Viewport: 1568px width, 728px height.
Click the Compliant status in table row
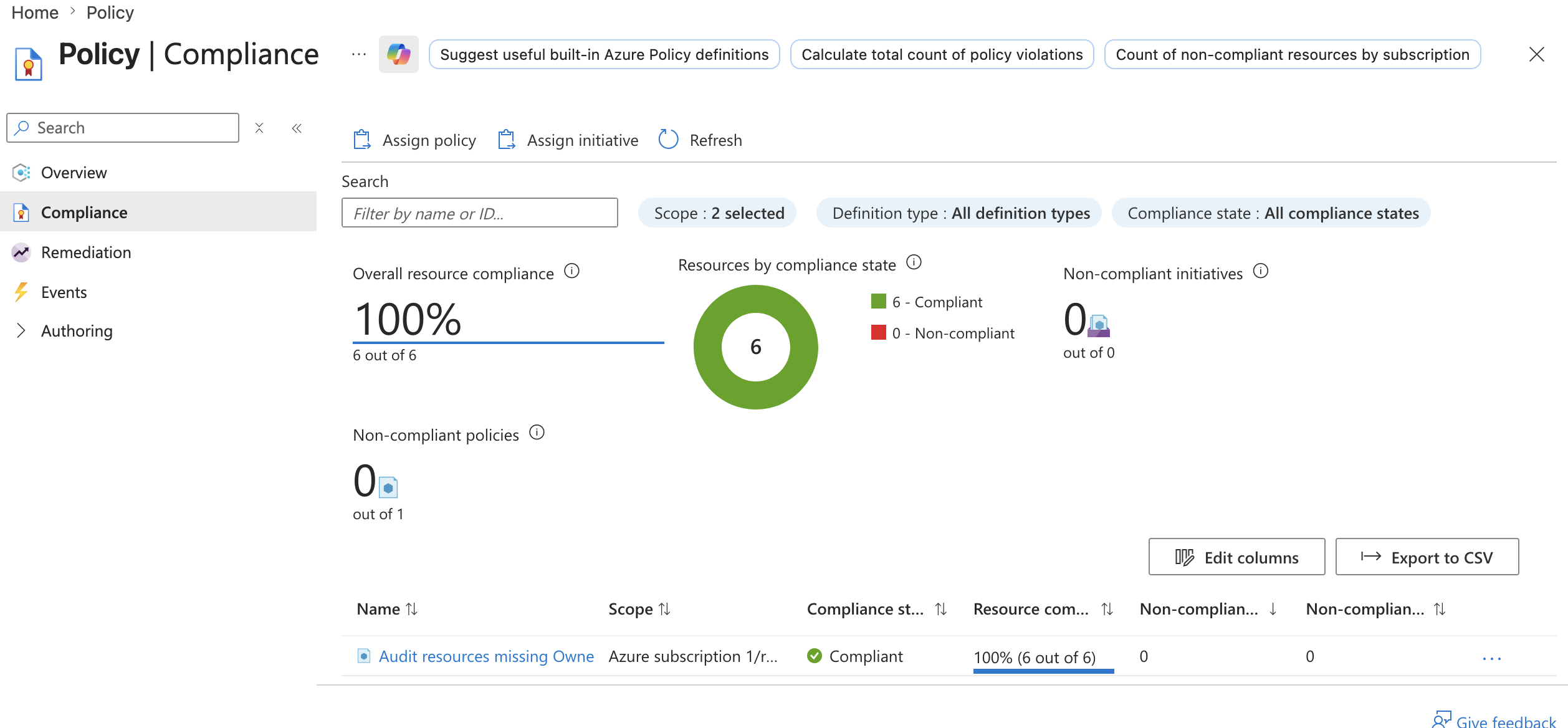pyautogui.click(x=855, y=656)
